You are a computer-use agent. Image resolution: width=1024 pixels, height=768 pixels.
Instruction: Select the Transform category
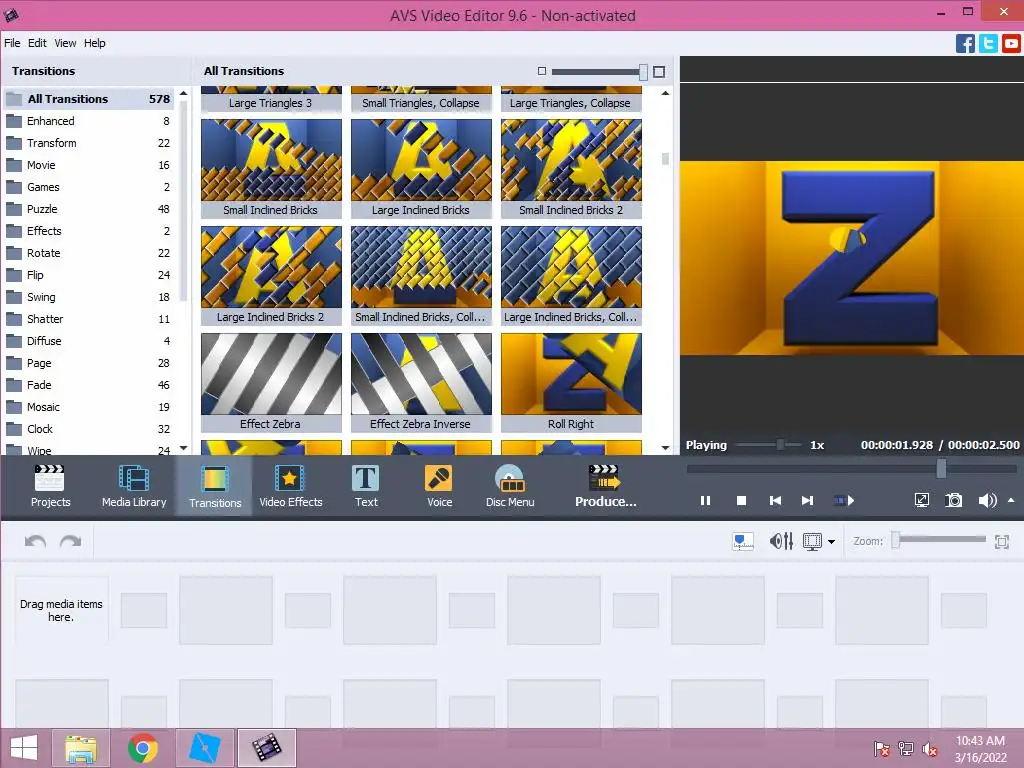pos(89,143)
